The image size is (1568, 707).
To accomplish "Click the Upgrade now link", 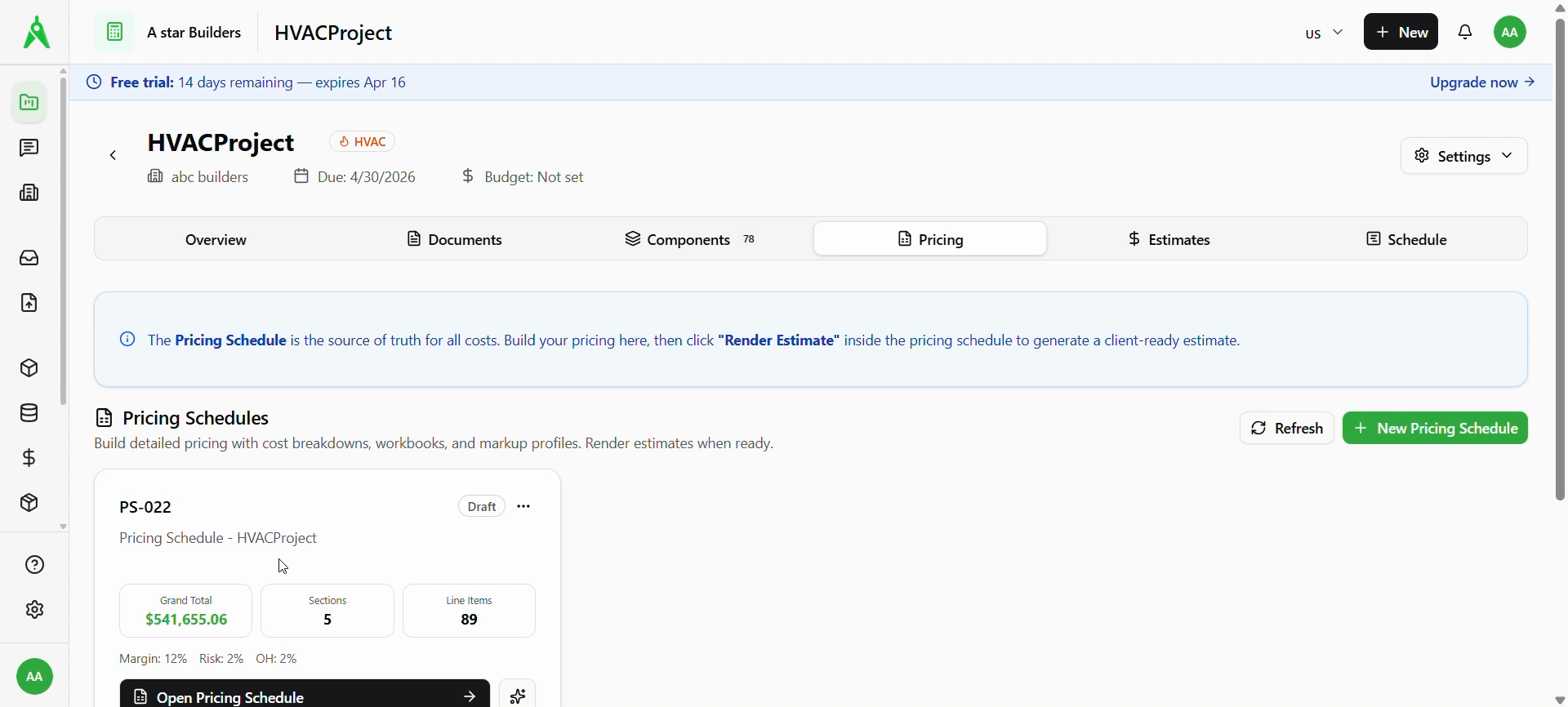I will [1482, 82].
